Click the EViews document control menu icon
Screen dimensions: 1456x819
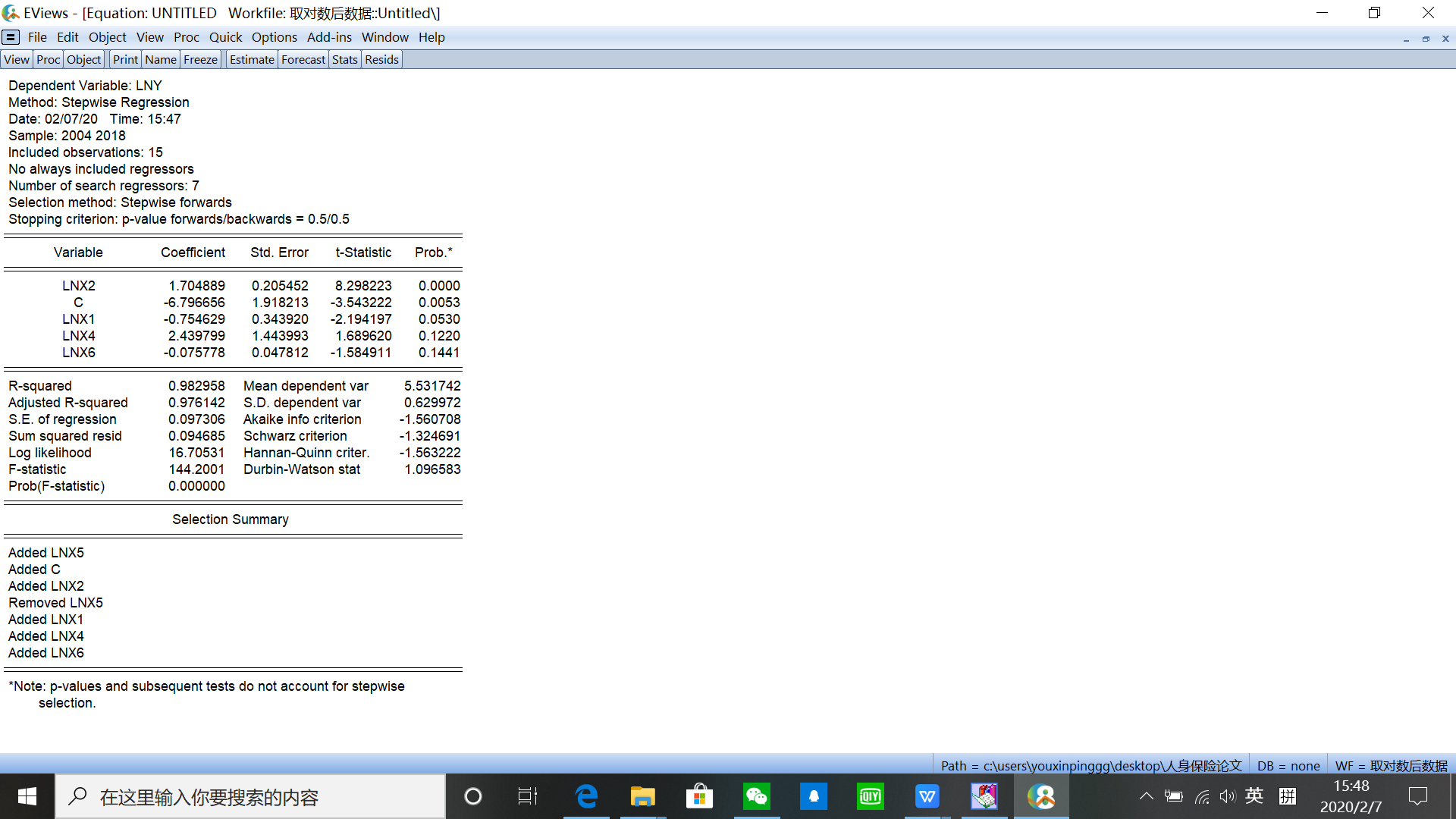pyautogui.click(x=11, y=37)
